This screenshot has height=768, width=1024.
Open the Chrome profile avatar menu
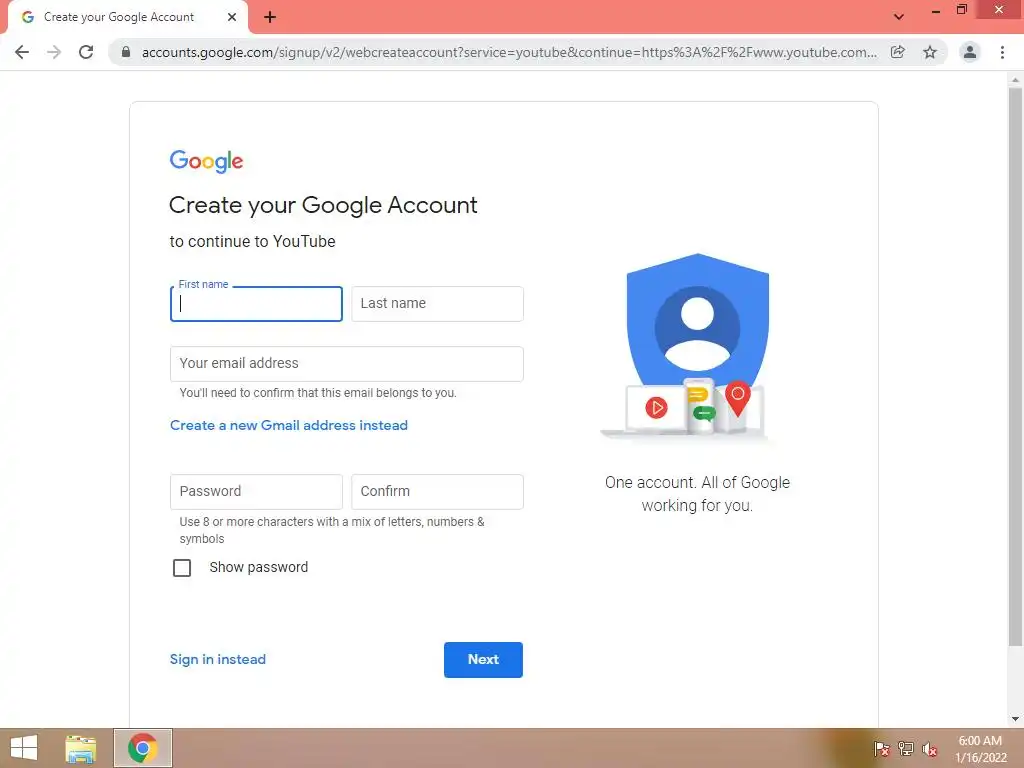point(970,52)
